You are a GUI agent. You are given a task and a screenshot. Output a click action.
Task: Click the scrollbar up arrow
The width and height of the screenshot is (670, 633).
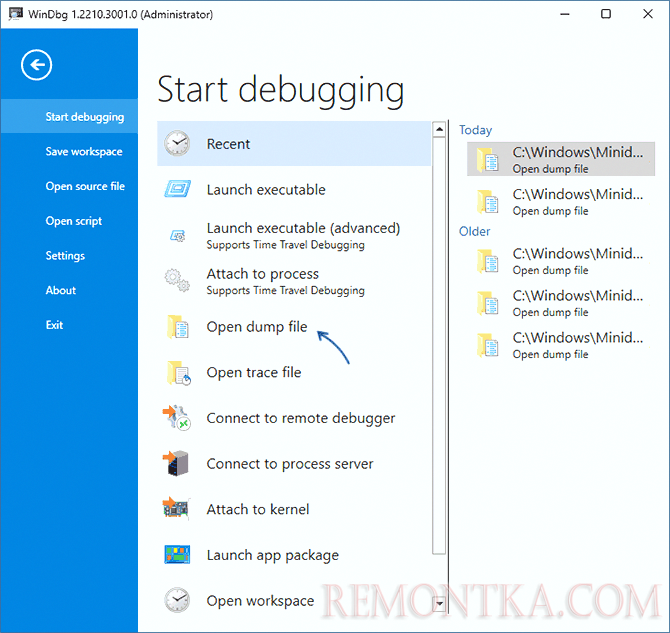tap(439, 129)
